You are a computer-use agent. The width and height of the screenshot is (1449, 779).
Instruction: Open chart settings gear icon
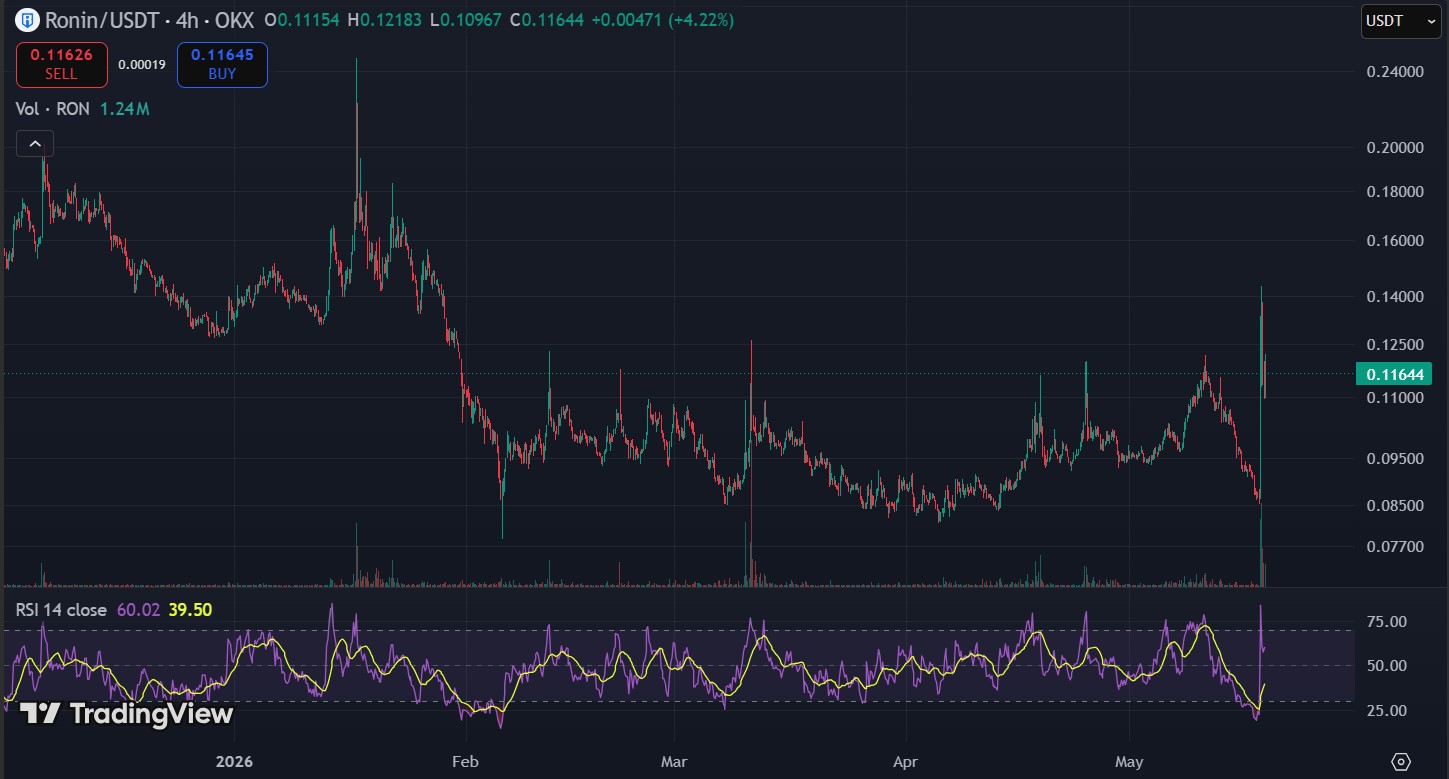pos(1400,761)
